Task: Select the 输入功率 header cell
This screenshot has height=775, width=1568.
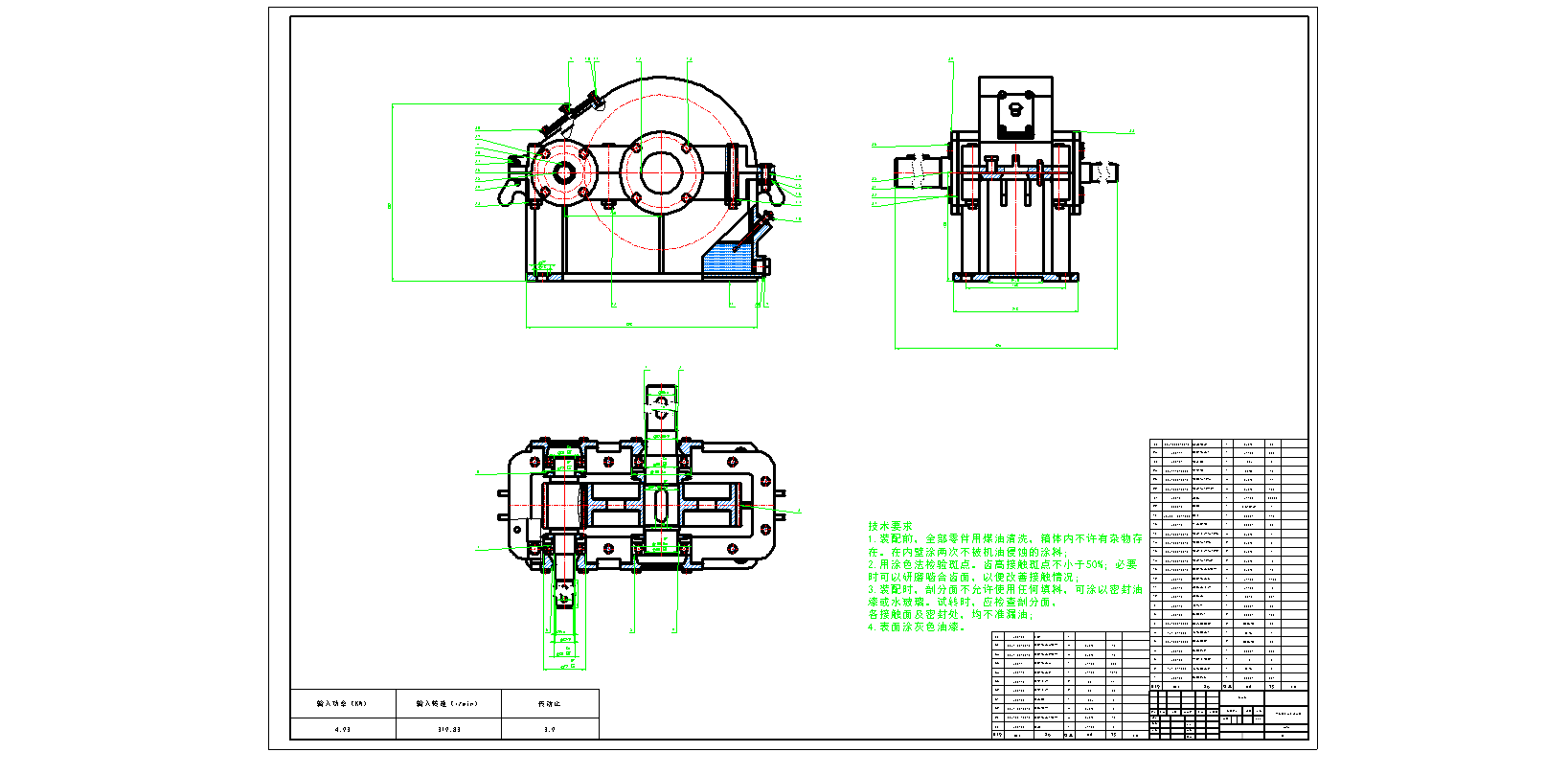Action: [343, 703]
